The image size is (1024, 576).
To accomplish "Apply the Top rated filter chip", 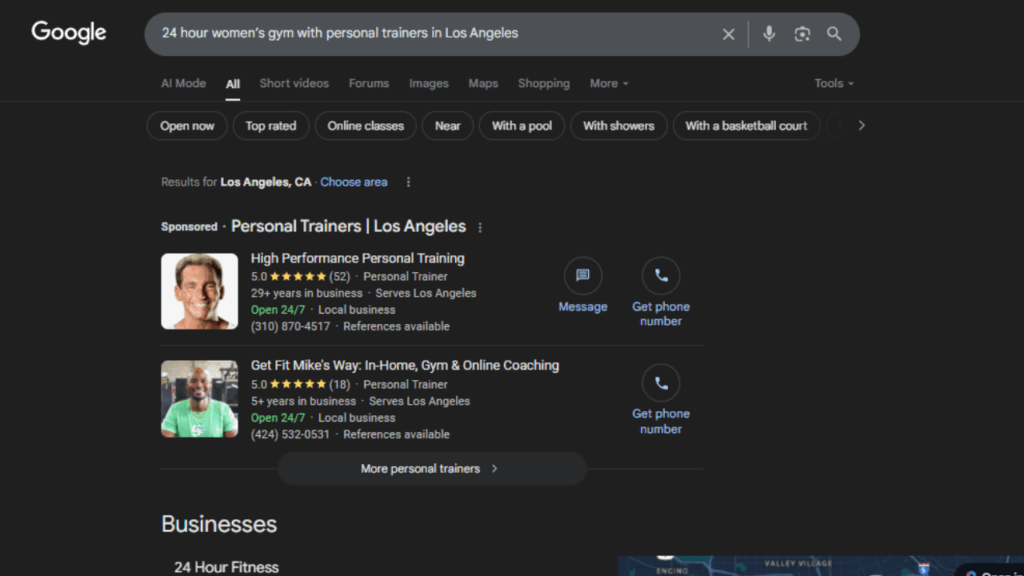I will point(270,126).
